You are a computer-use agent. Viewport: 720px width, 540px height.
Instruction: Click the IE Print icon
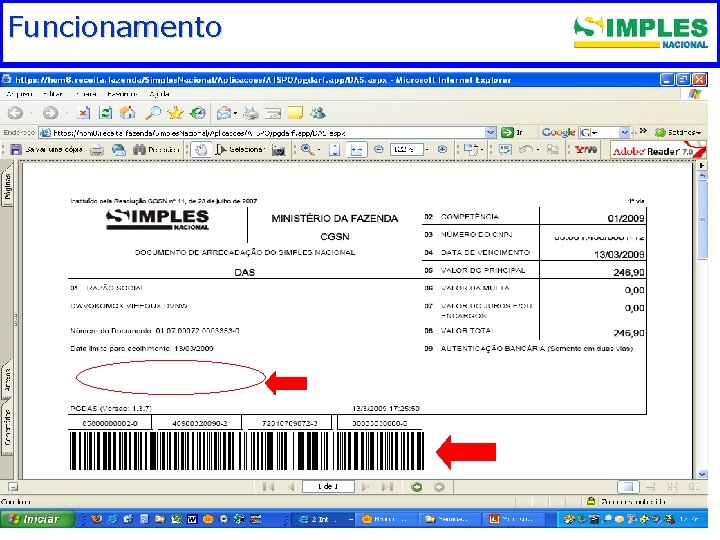pos(251,112)
